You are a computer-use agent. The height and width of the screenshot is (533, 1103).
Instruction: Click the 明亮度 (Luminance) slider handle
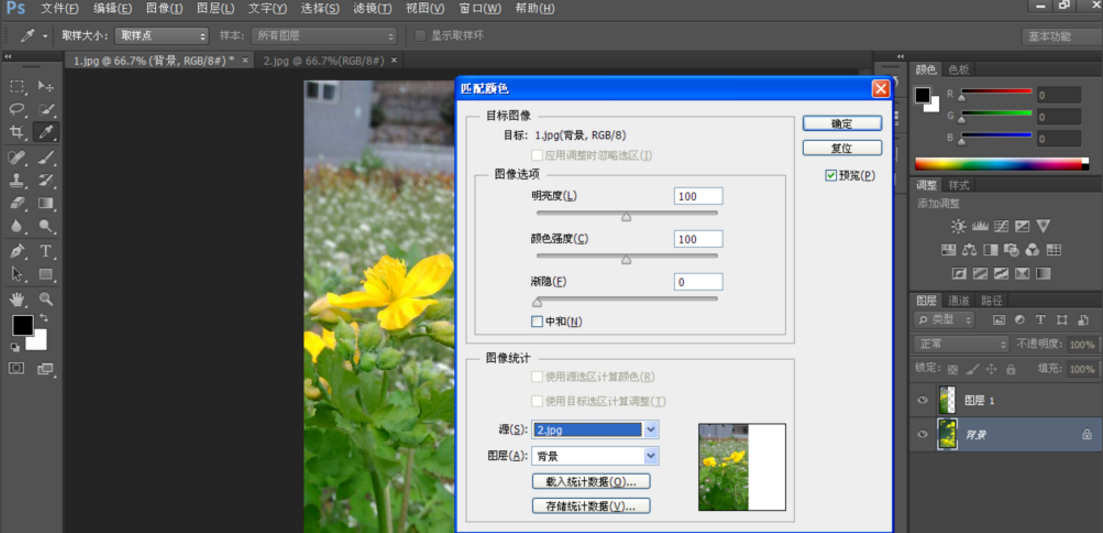tap(626, 216)
